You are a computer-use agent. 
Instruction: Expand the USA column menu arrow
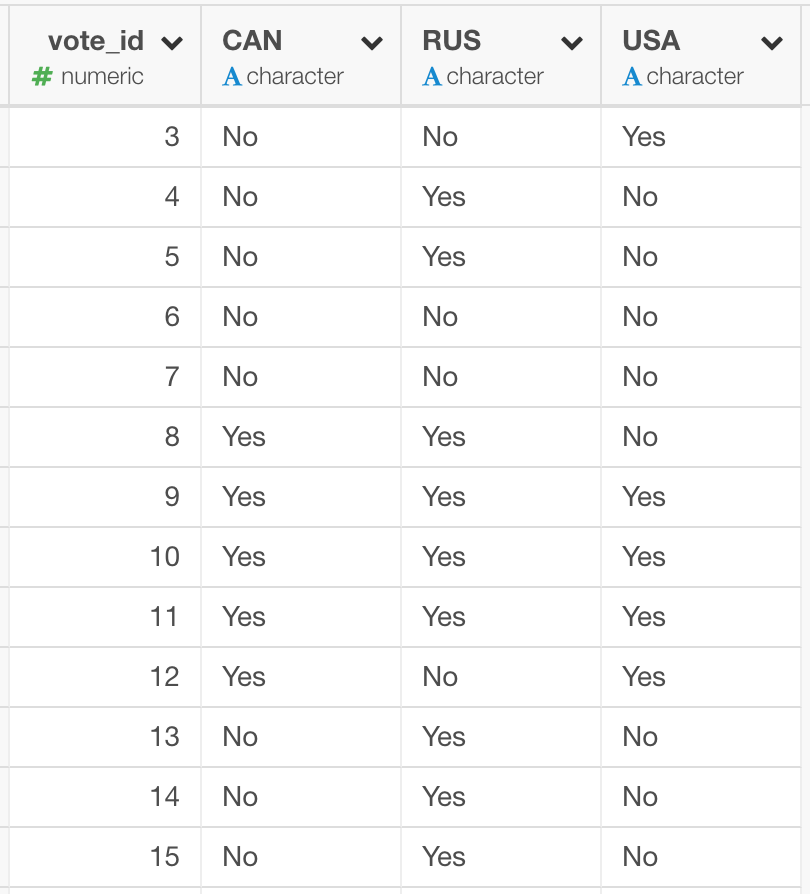772,43
